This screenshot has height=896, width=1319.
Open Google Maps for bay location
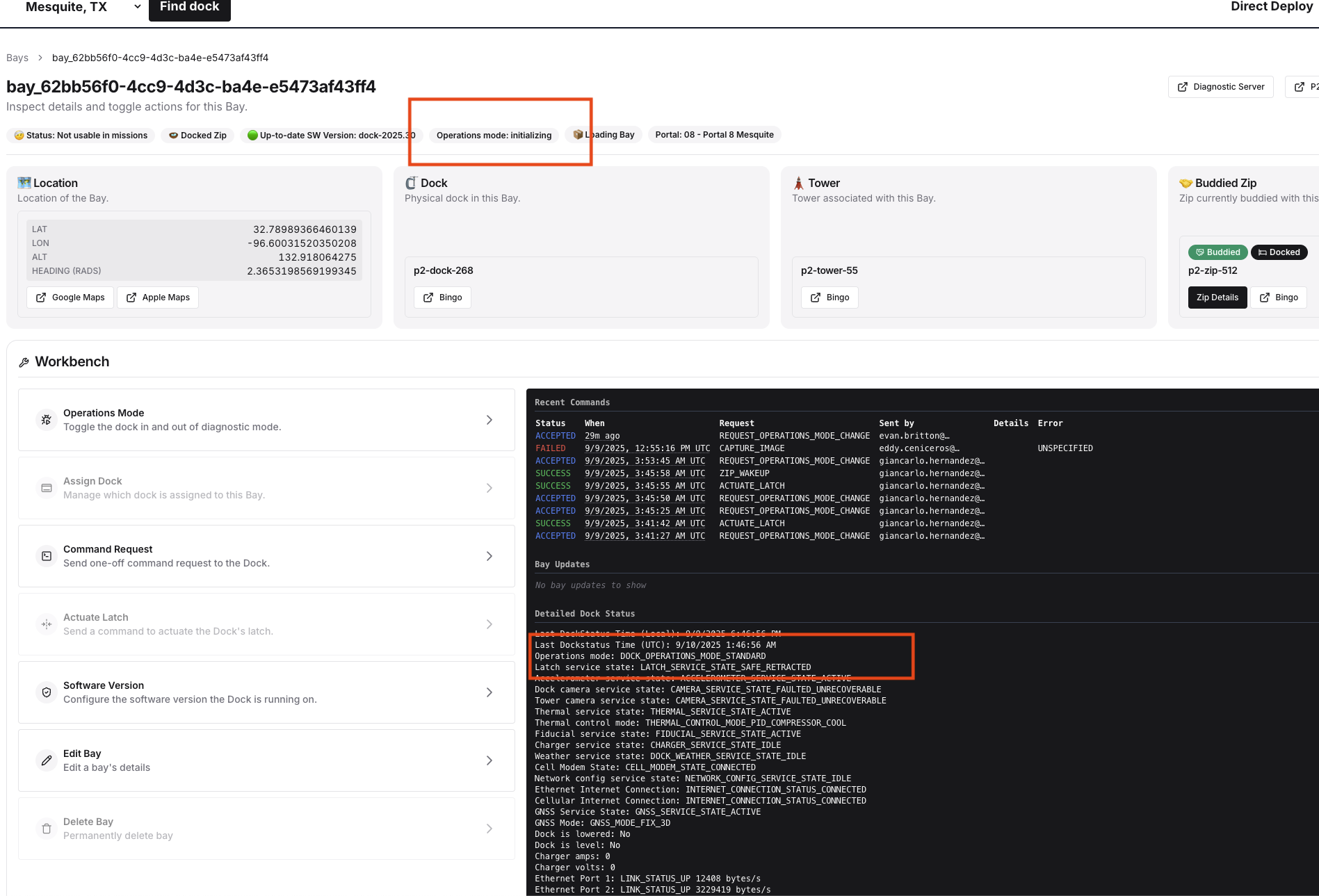pyautogui.click(x=70, y=298)
